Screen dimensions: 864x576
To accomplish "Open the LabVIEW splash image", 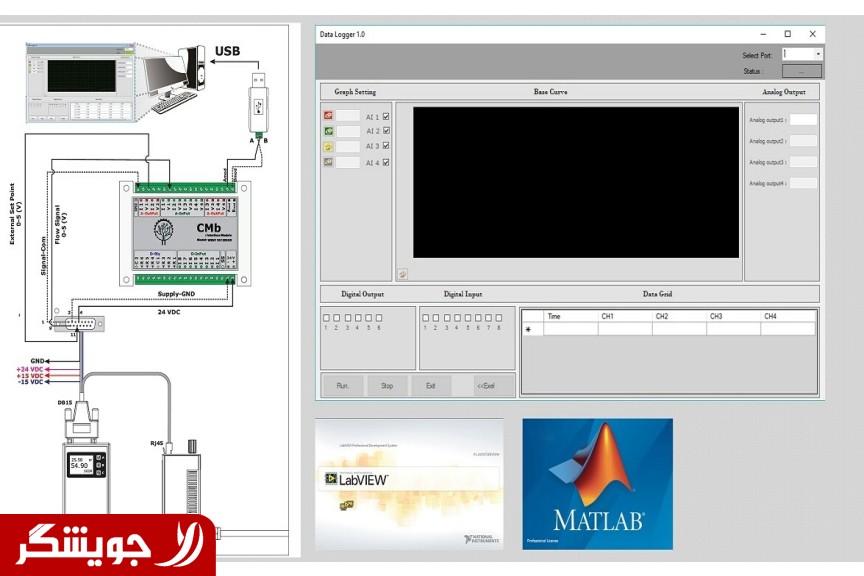I will point(409,483).
